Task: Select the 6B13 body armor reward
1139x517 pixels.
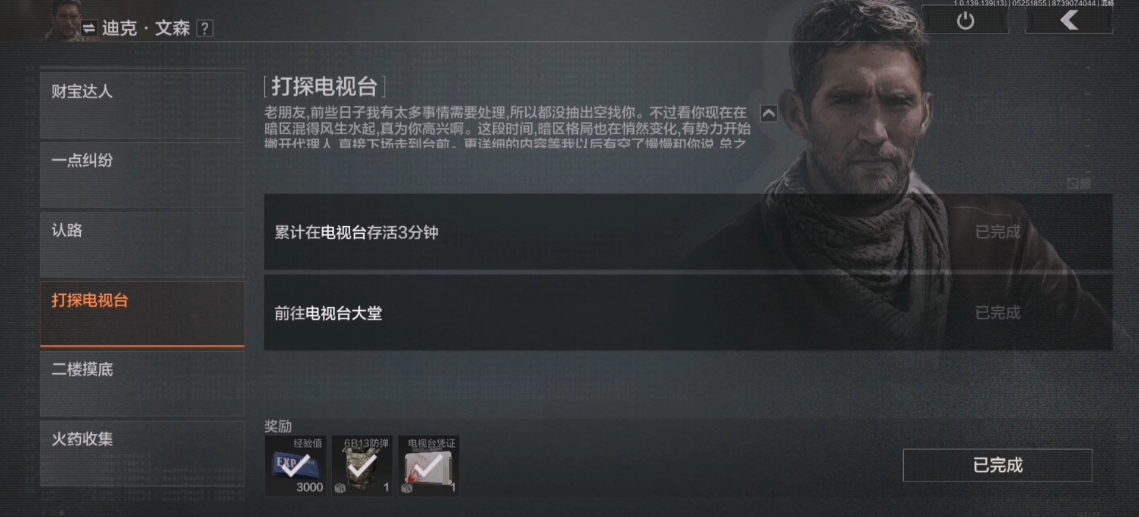Action: (362, 465)
